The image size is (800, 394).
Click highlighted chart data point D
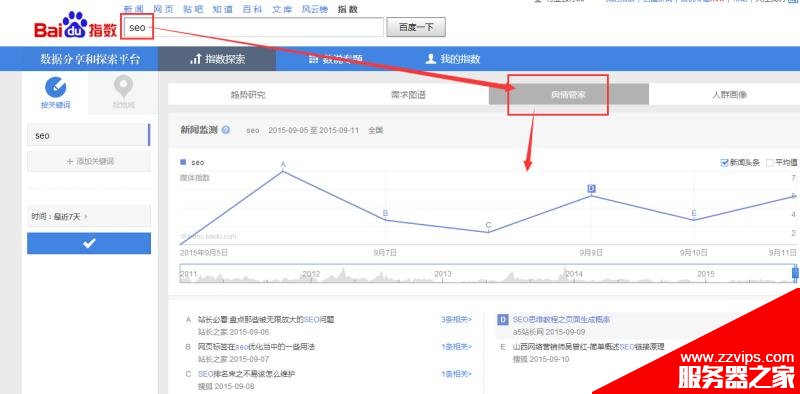(x=591, y=189)
